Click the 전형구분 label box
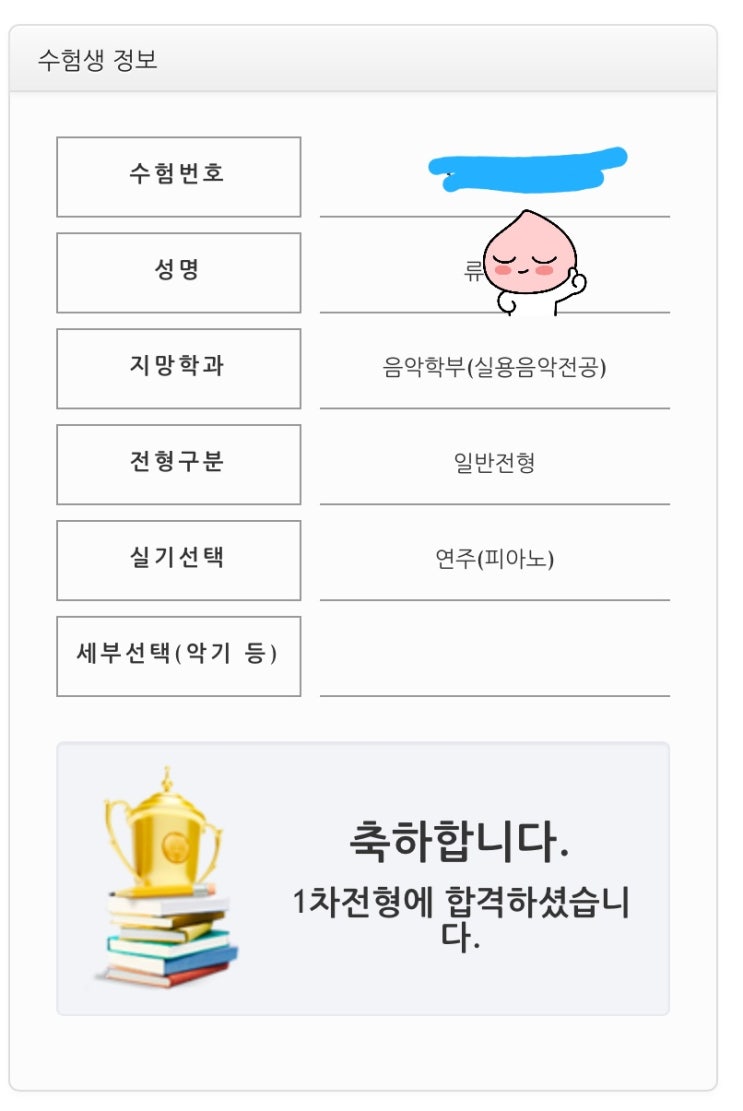This screenshot has width=743, height=1111. pos(178,464)
